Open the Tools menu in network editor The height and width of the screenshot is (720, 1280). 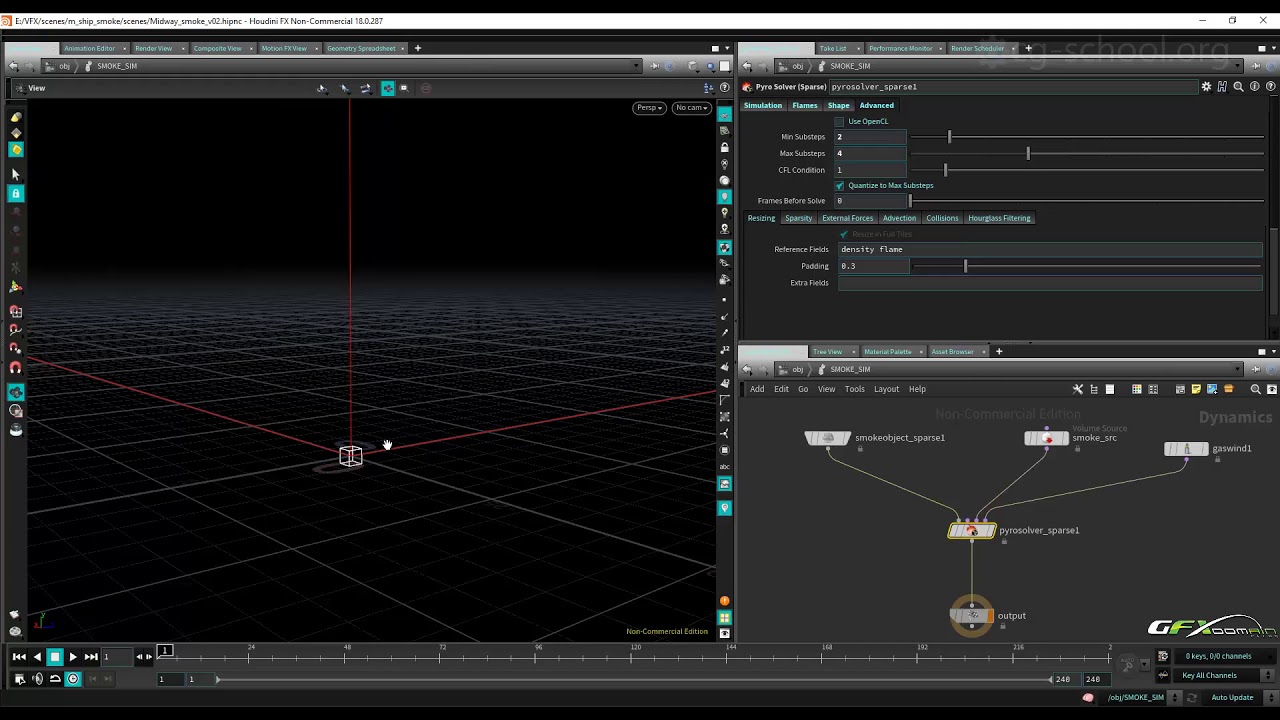click(854, 389)
